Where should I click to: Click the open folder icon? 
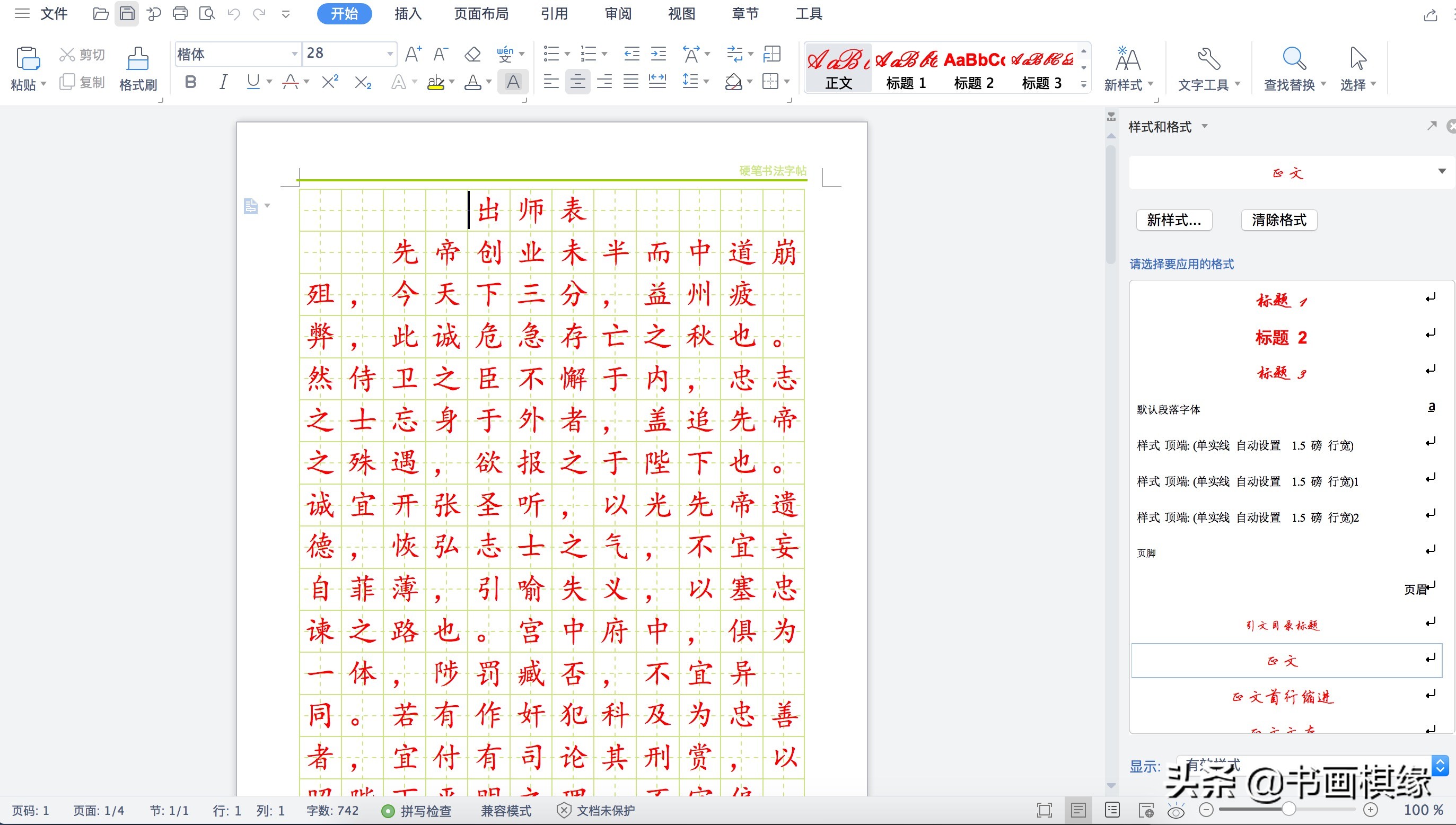[100, 14]
